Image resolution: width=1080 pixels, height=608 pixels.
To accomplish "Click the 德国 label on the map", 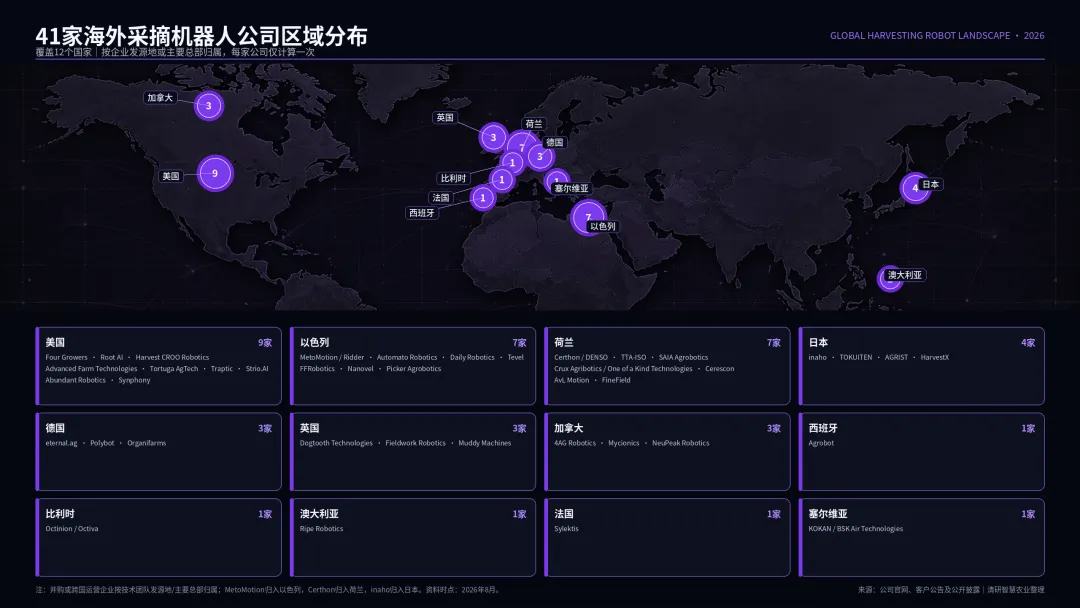I will tap(554, 143).
